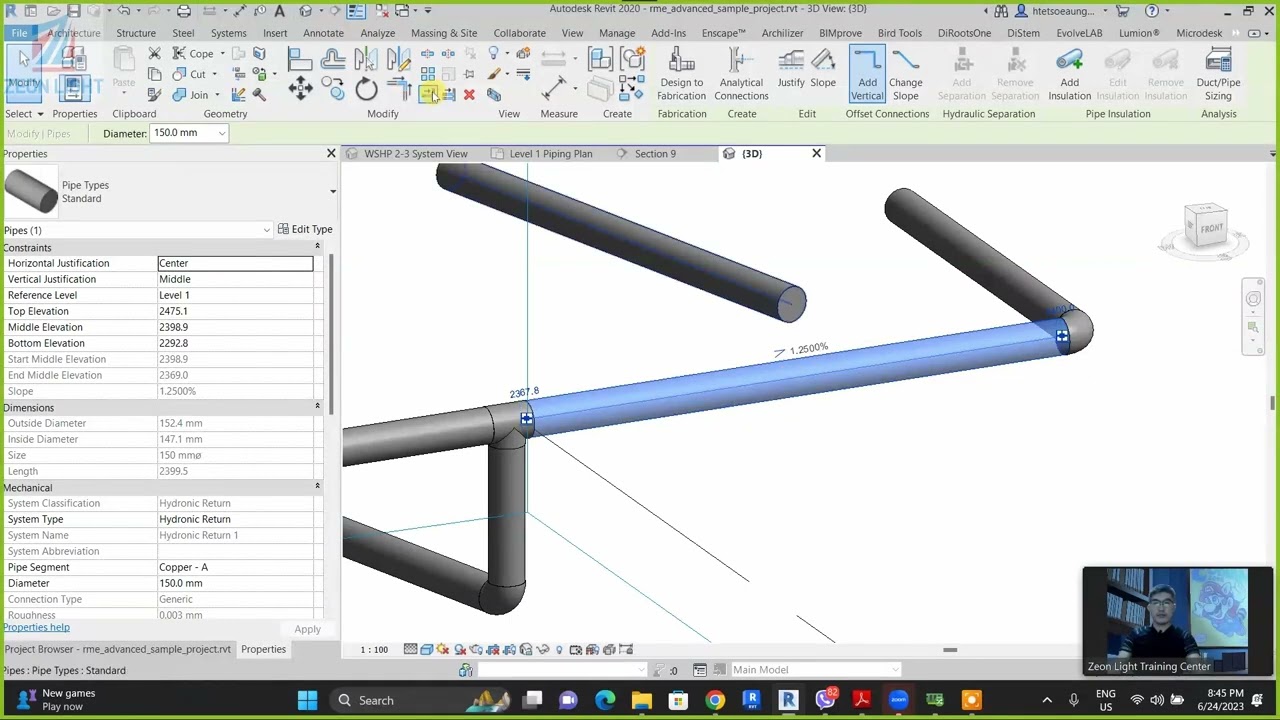The width and height of the screenshot is (1280, 720).
Task: Open the Diameter dropdown in options bar
Action: point(221,133)
